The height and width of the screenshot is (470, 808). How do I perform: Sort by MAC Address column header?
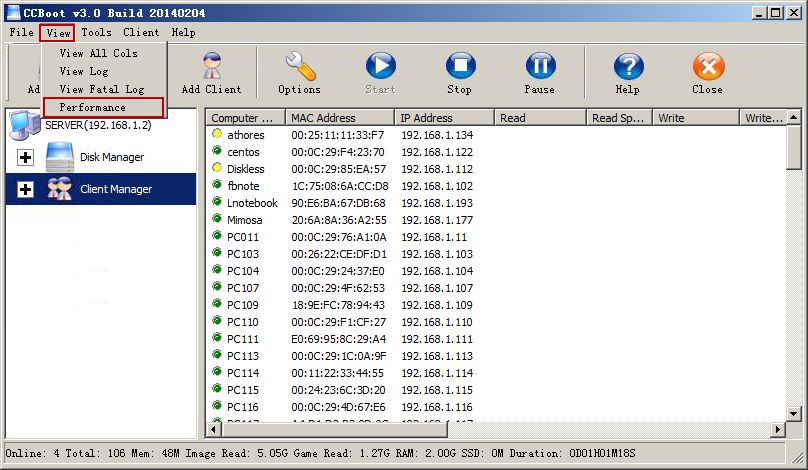click(340, 118)
